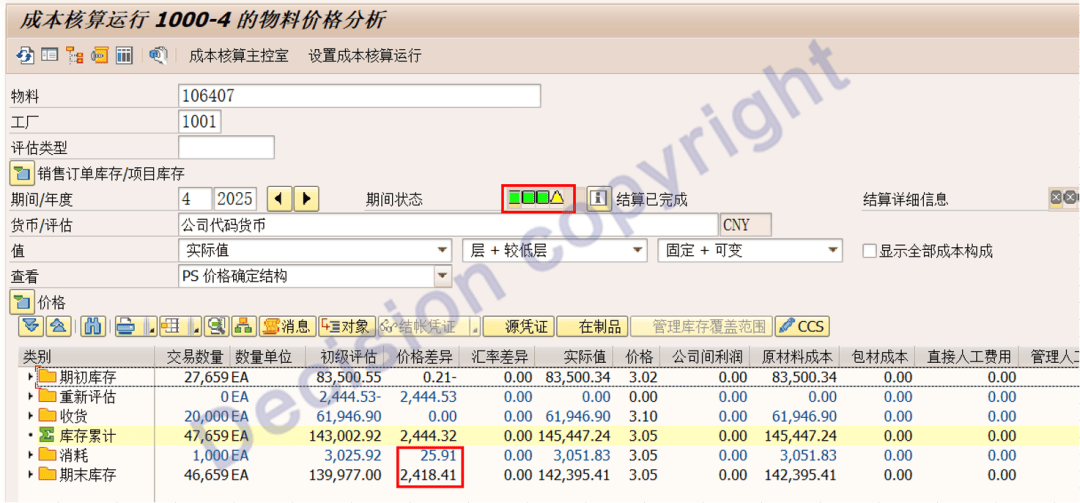The height and width of the screenshot is (503, 1080).
Task: Open the 实际值 value dropdown
Action: point(442,251)
